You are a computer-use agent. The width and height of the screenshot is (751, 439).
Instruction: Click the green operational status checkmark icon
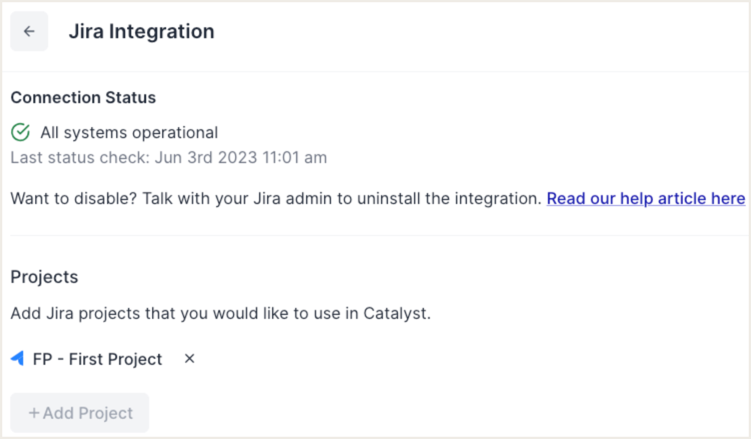point(20,132)
